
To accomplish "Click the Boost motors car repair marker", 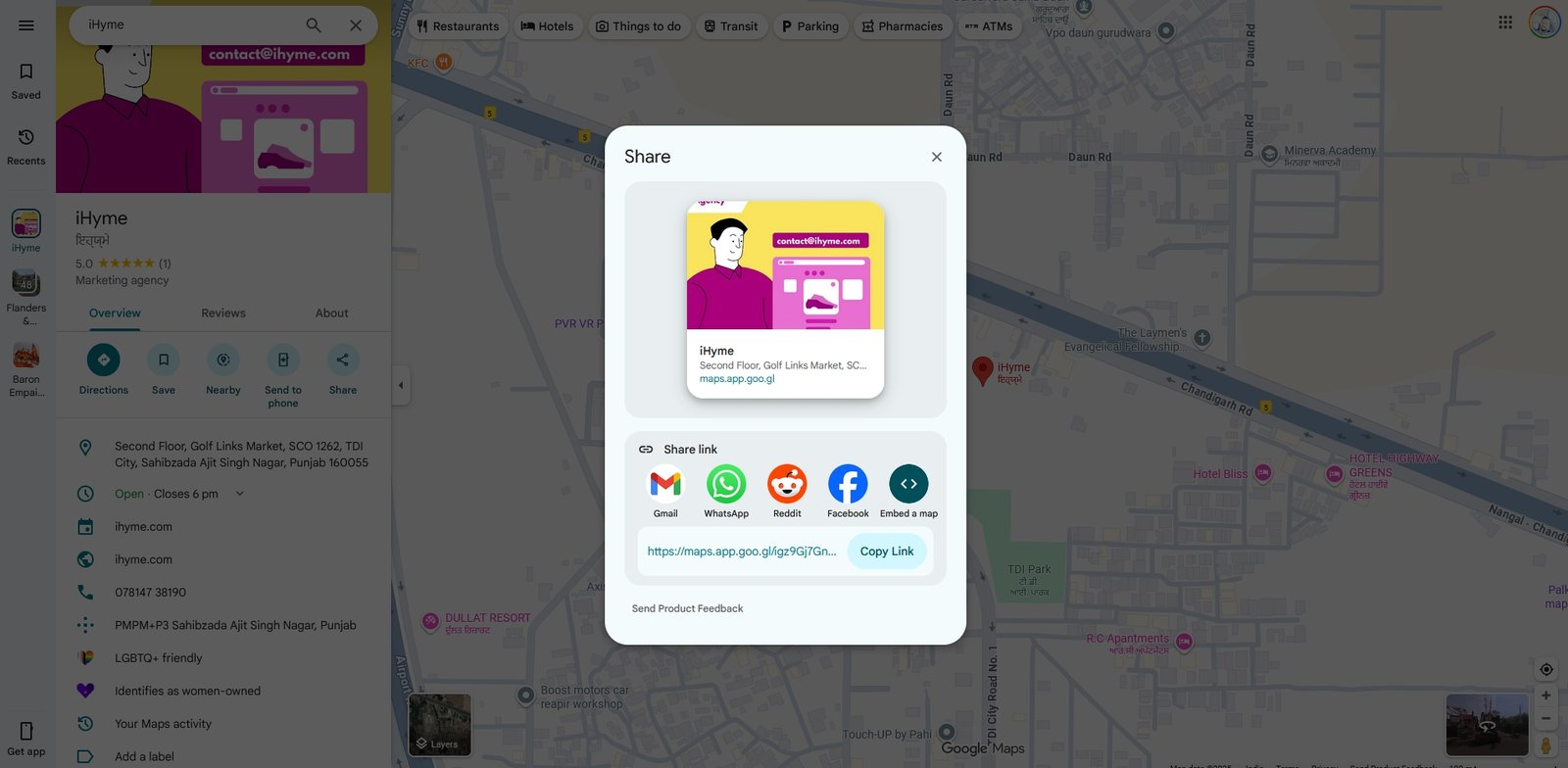I will click(x=526, y=696).
